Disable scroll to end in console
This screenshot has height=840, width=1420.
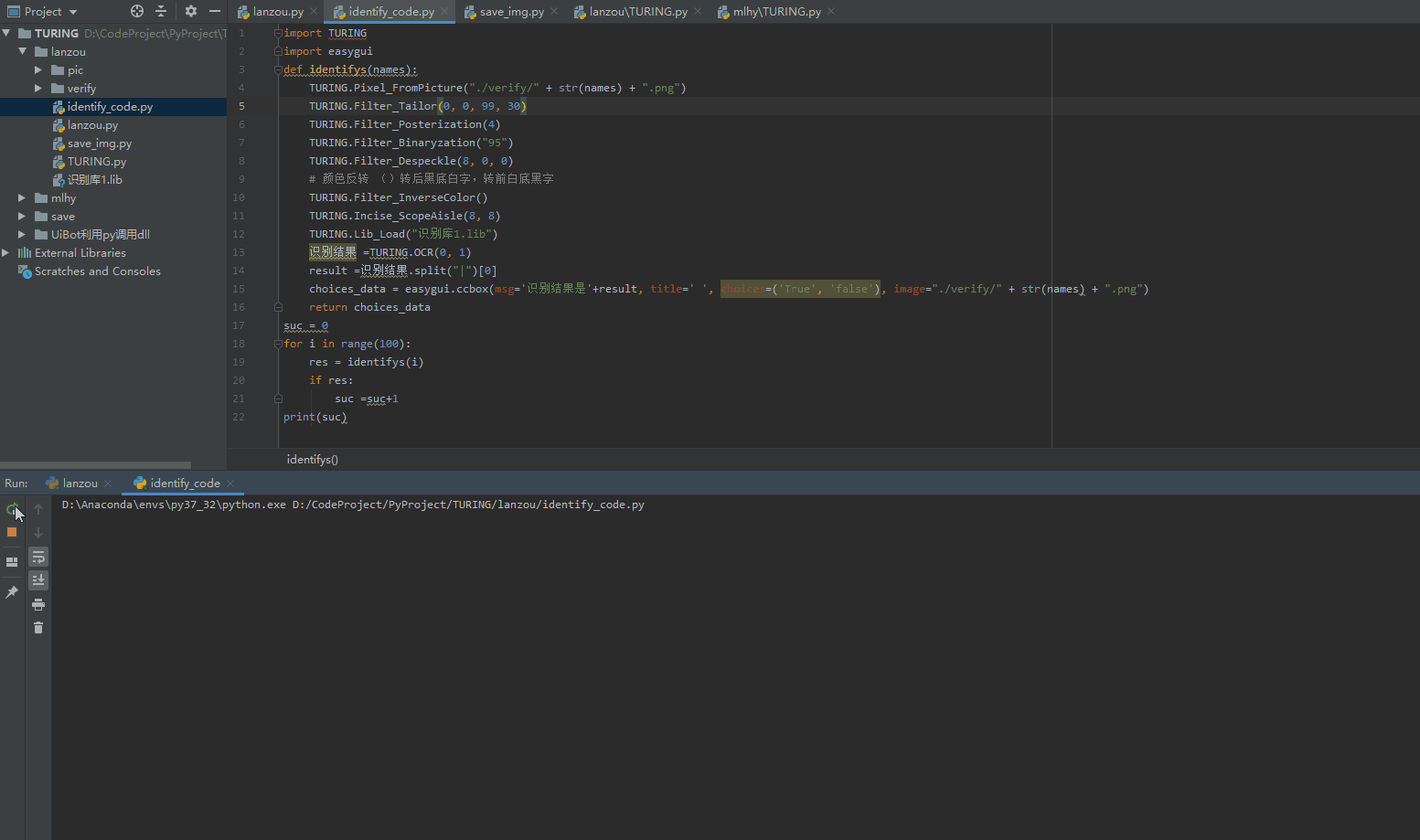pos(37,579)
